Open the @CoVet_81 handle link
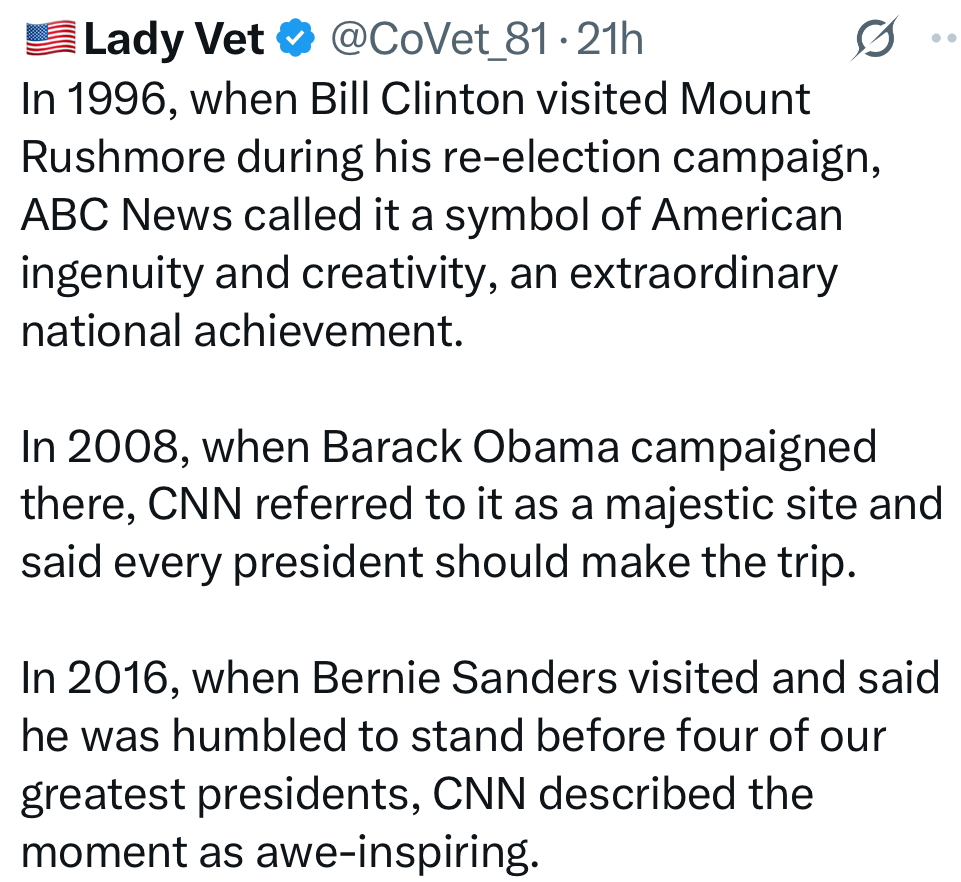Screen dimensions: 961x882 click(438, 40)
